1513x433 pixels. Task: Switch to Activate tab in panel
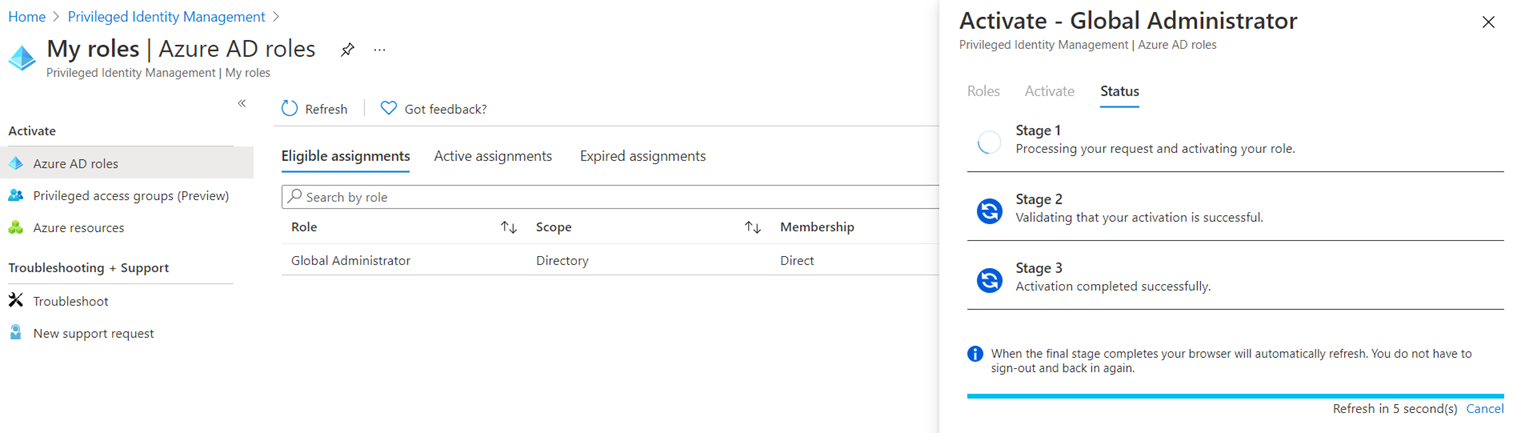point(1049,91)
